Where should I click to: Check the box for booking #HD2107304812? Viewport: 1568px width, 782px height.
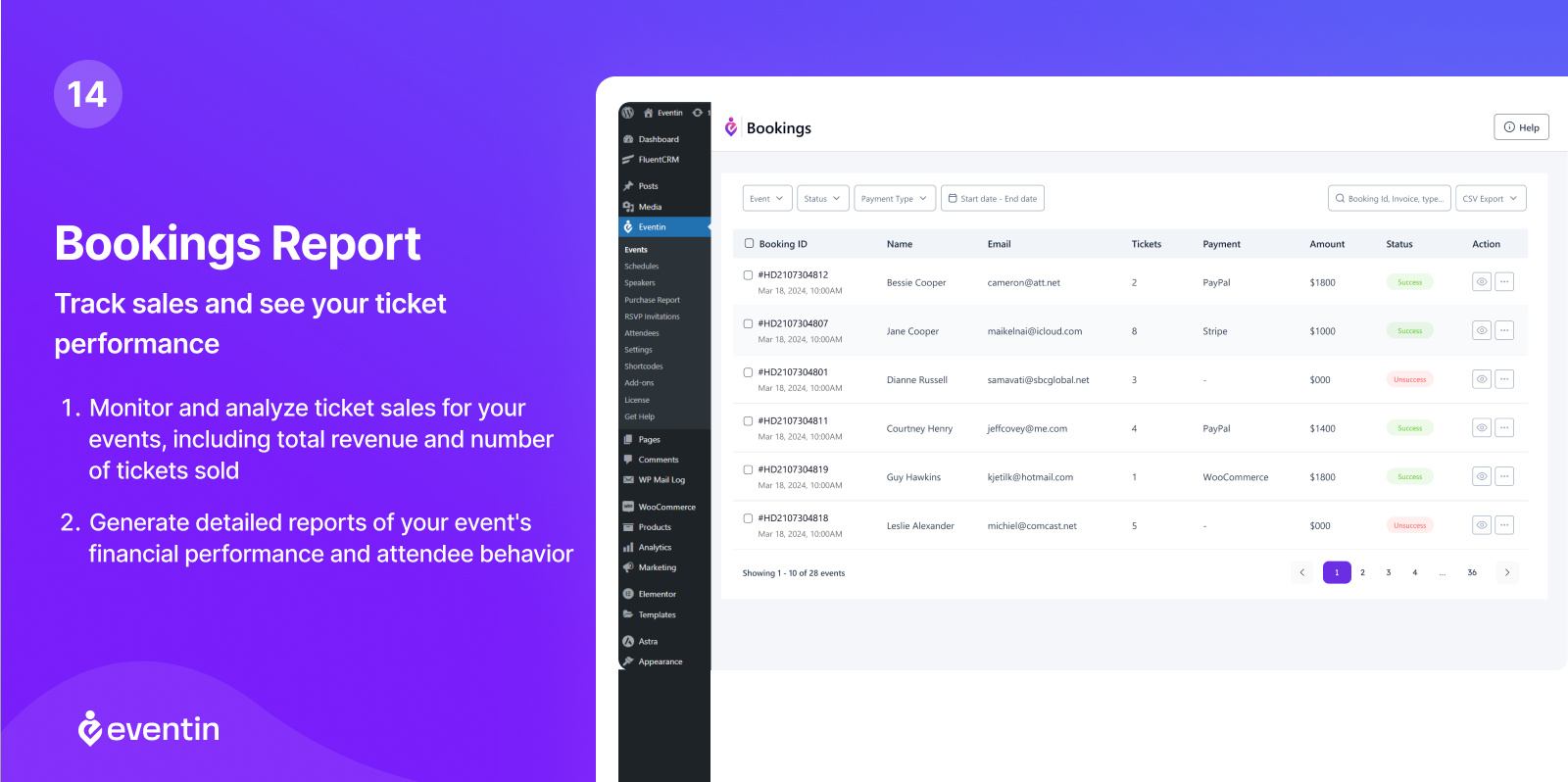(x=748, y=275)
